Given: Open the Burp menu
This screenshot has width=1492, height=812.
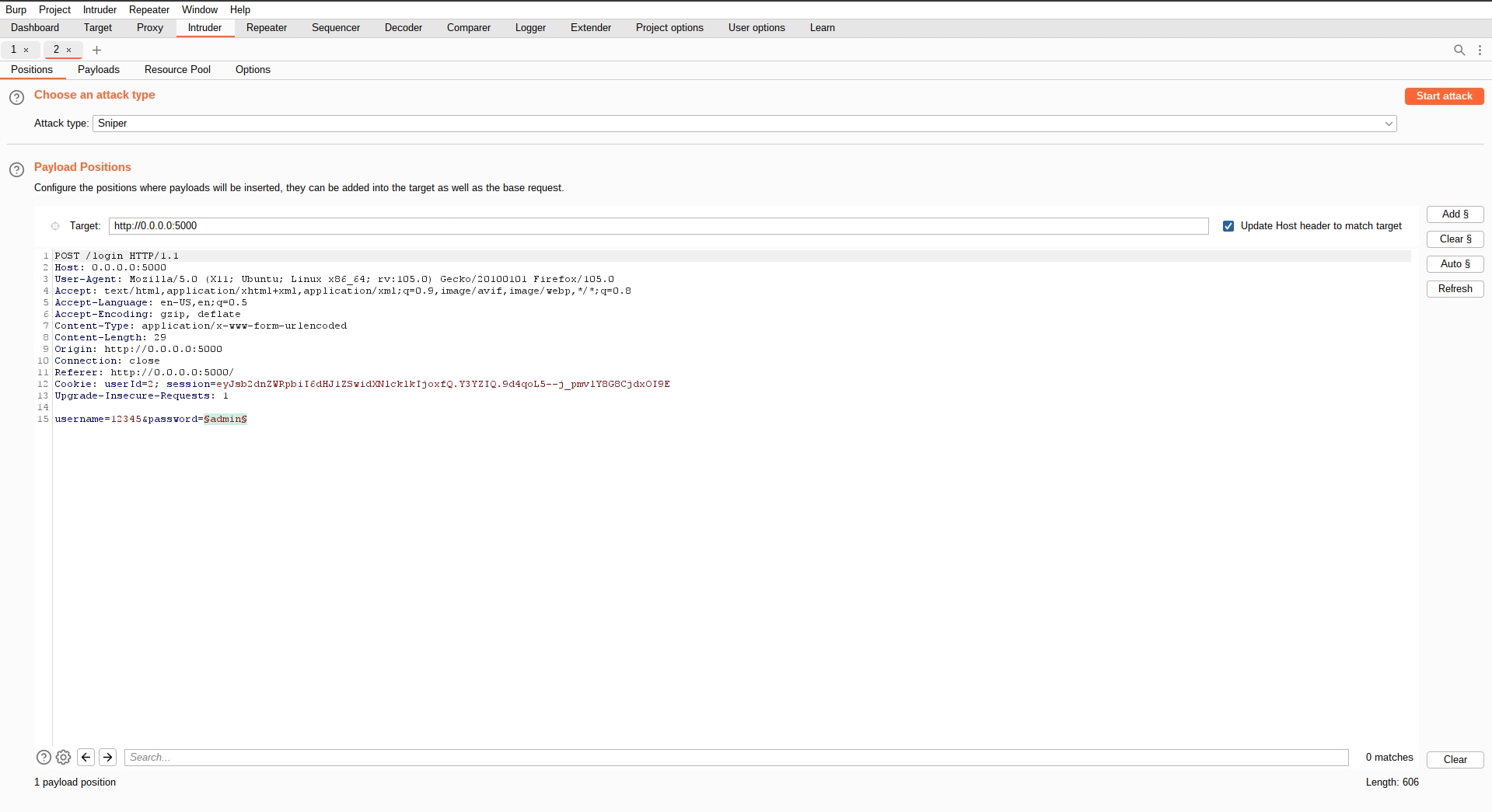Looking at the screenshot, I should pos(16,9).
